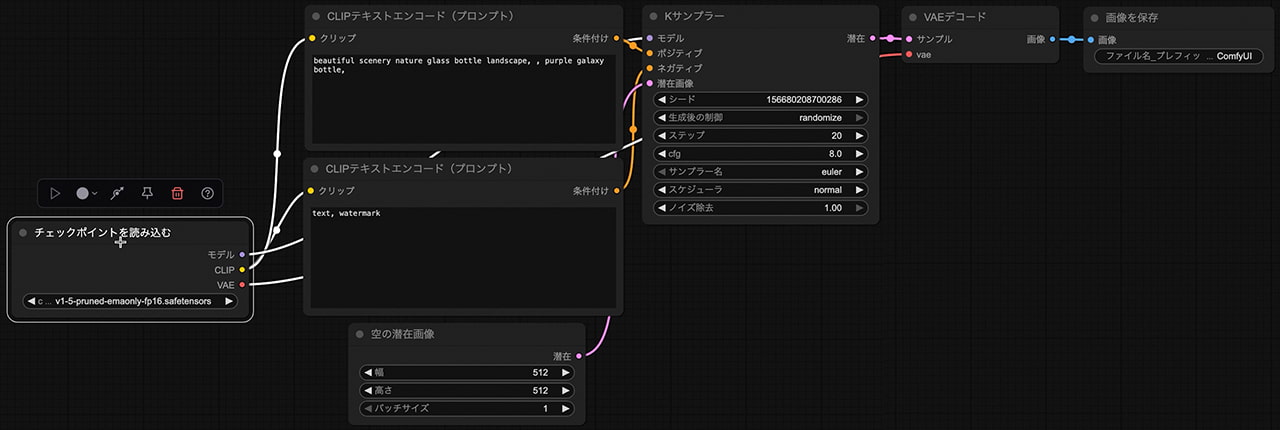Click the bypass node icon in the toolbar
Screen dimensions: 1280x430
click(x=117, y=193)
